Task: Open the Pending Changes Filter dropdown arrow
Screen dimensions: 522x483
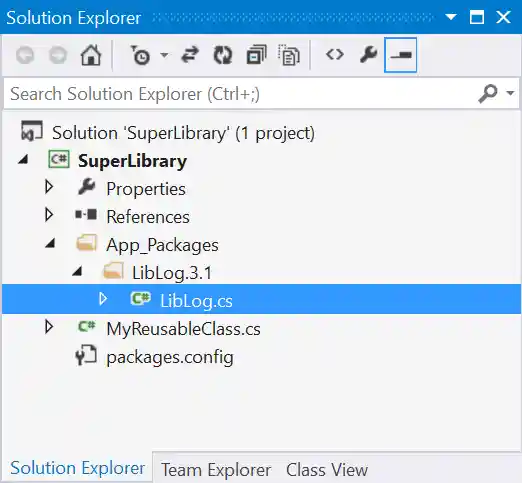Action: click(x=164, y=55)
